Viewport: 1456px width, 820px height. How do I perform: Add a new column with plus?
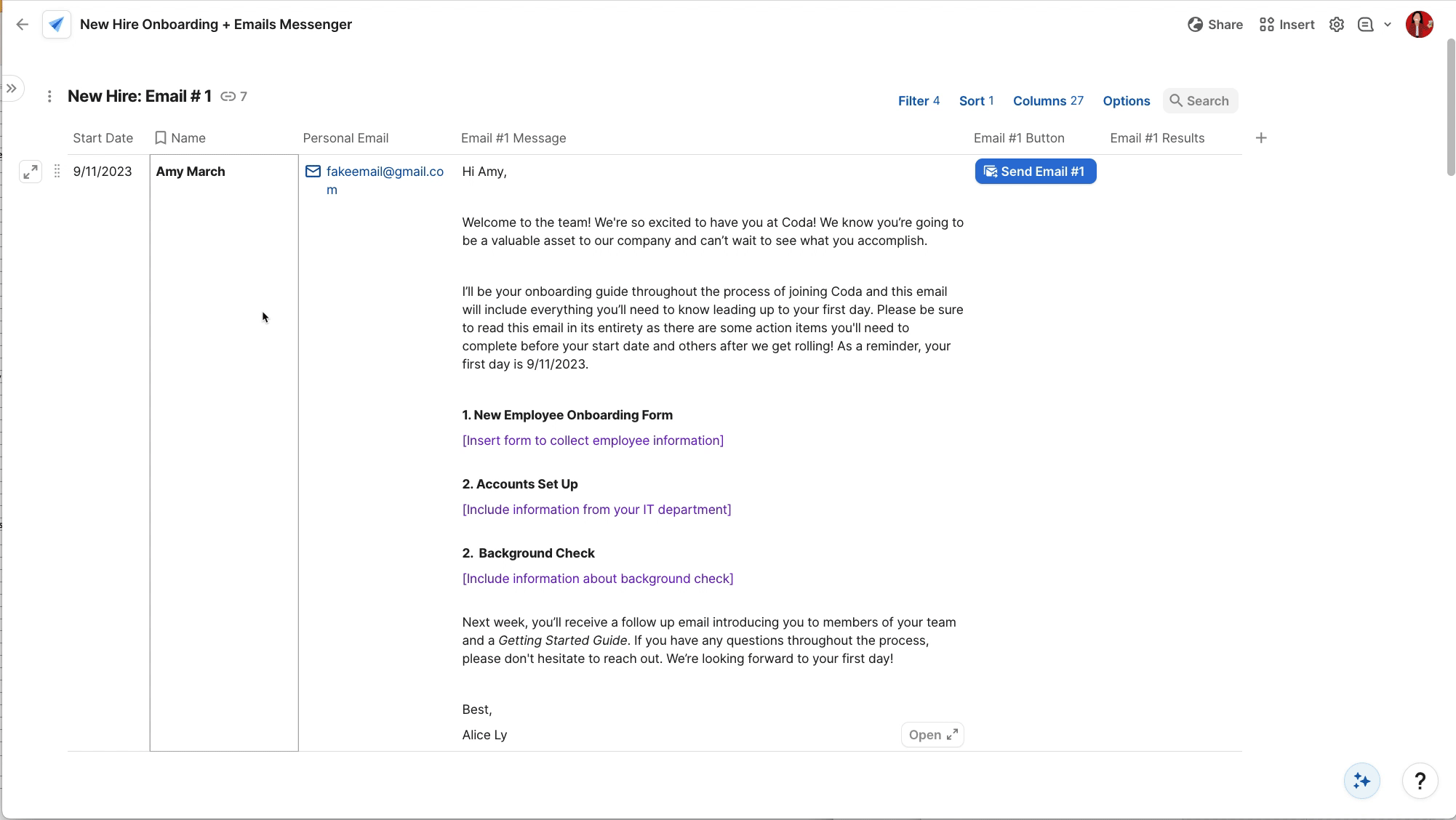click(x=1261, y=138)
